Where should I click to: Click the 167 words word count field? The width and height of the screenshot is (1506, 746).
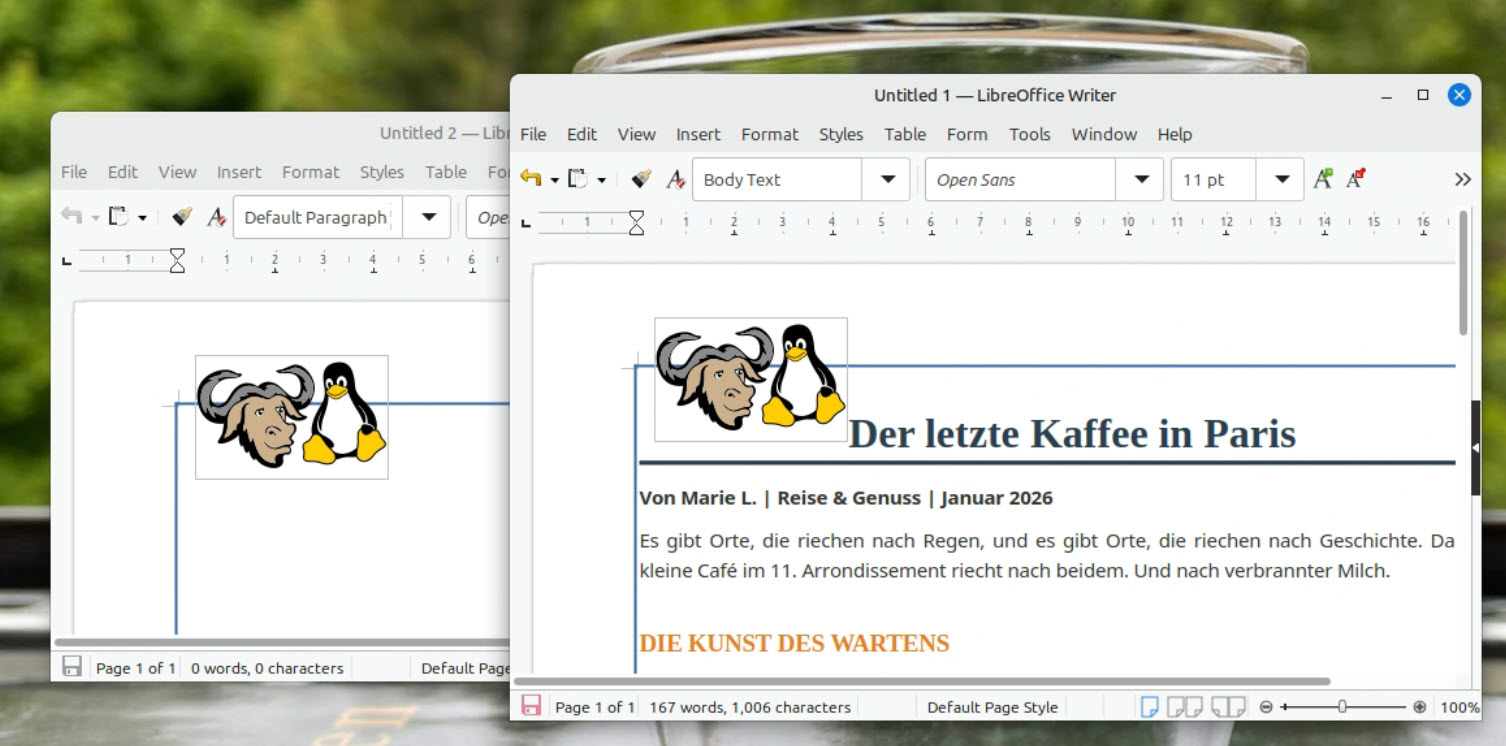coord(750,707)
